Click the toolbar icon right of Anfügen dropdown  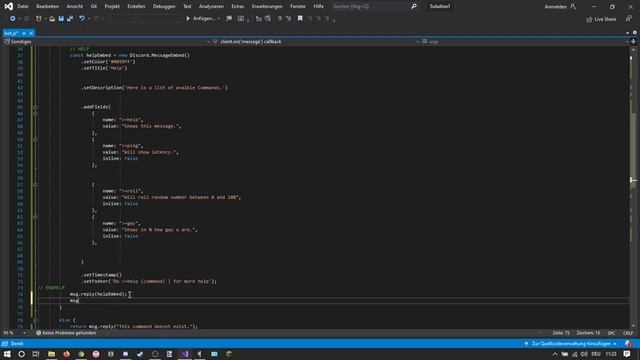click(229, 19)
